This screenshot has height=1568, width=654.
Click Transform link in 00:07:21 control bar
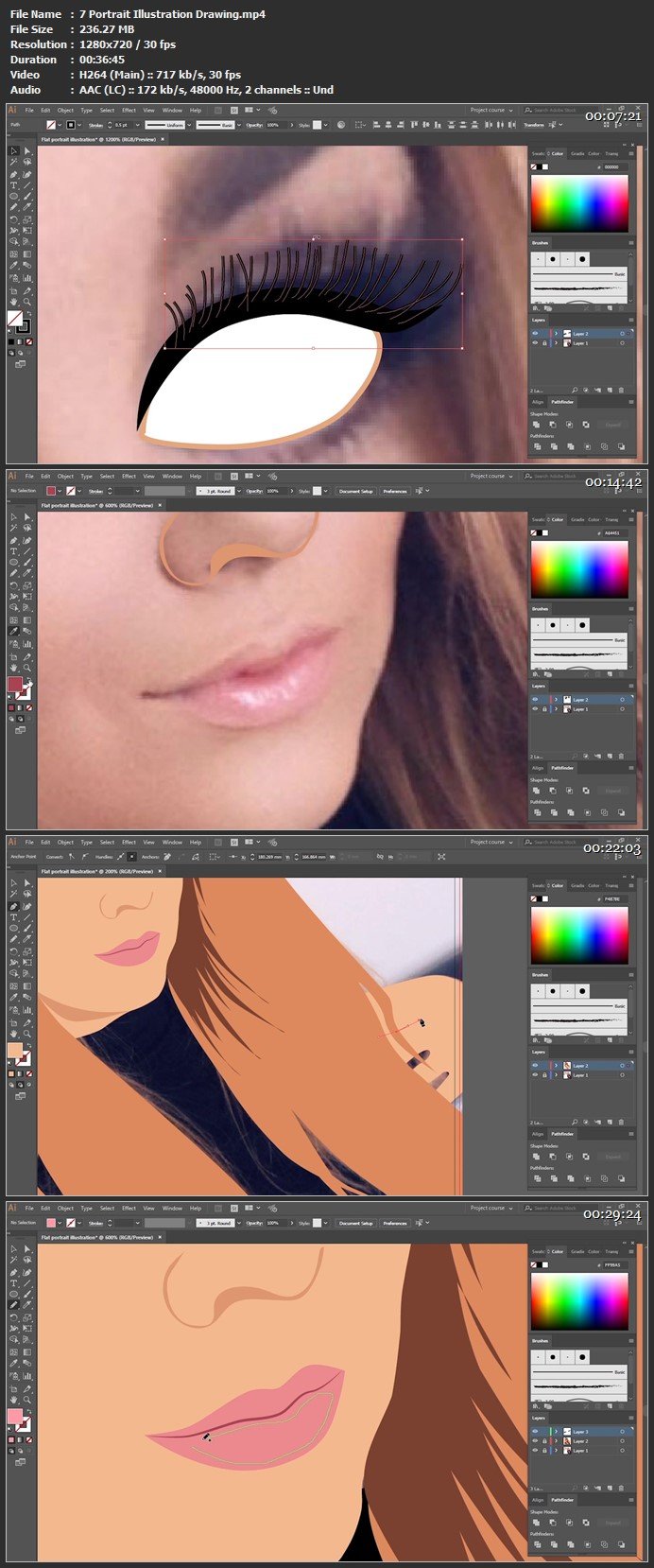[x=534, y=125]
